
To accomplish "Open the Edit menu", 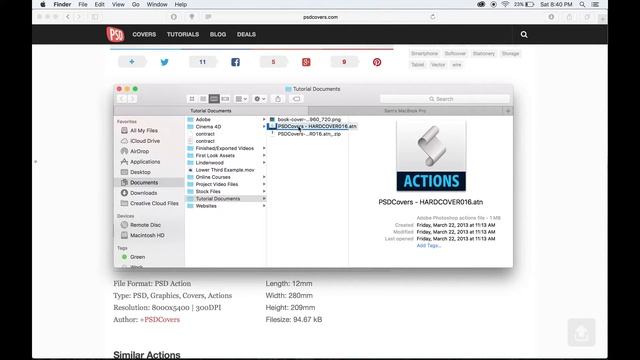I will [100, 4].
